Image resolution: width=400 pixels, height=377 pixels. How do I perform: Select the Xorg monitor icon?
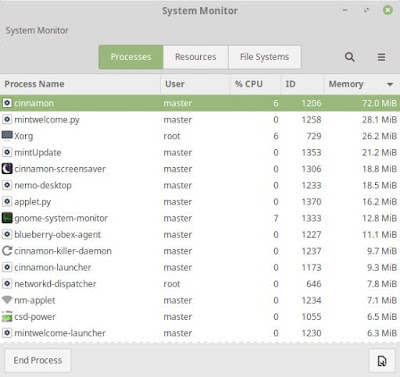click(7, 136)
